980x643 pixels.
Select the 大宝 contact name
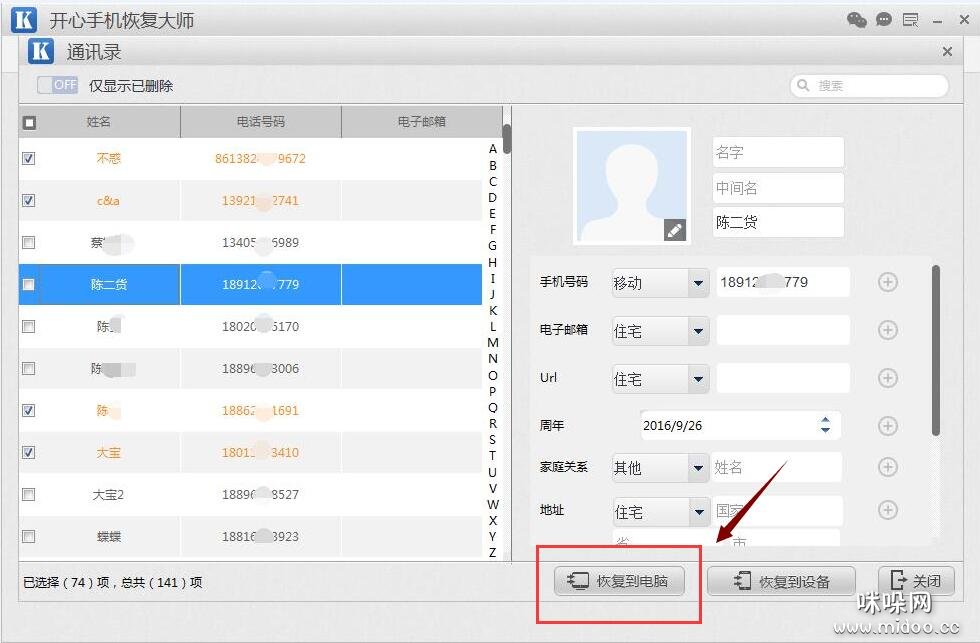tap(108, 452)
